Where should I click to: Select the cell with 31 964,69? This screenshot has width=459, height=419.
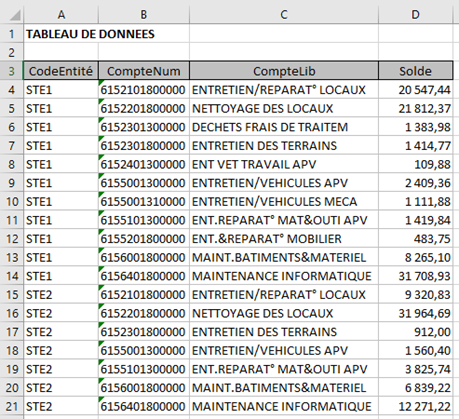tap(416, 313)
